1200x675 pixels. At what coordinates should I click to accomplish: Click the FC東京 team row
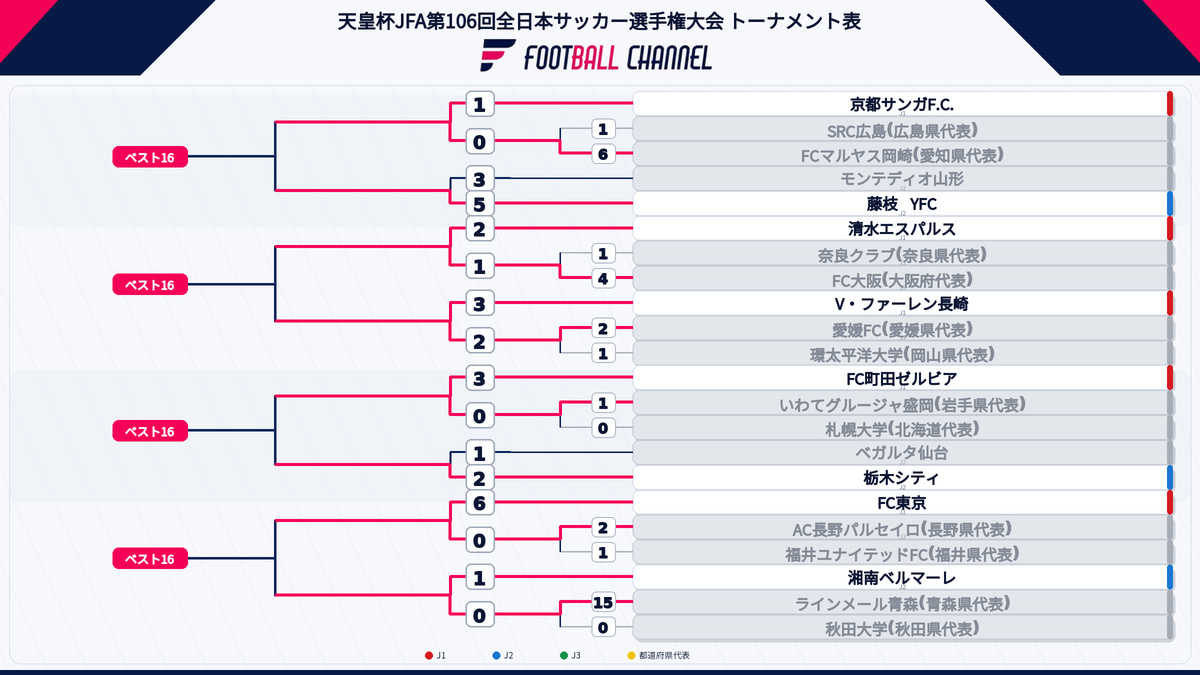(x=903, y=503)
